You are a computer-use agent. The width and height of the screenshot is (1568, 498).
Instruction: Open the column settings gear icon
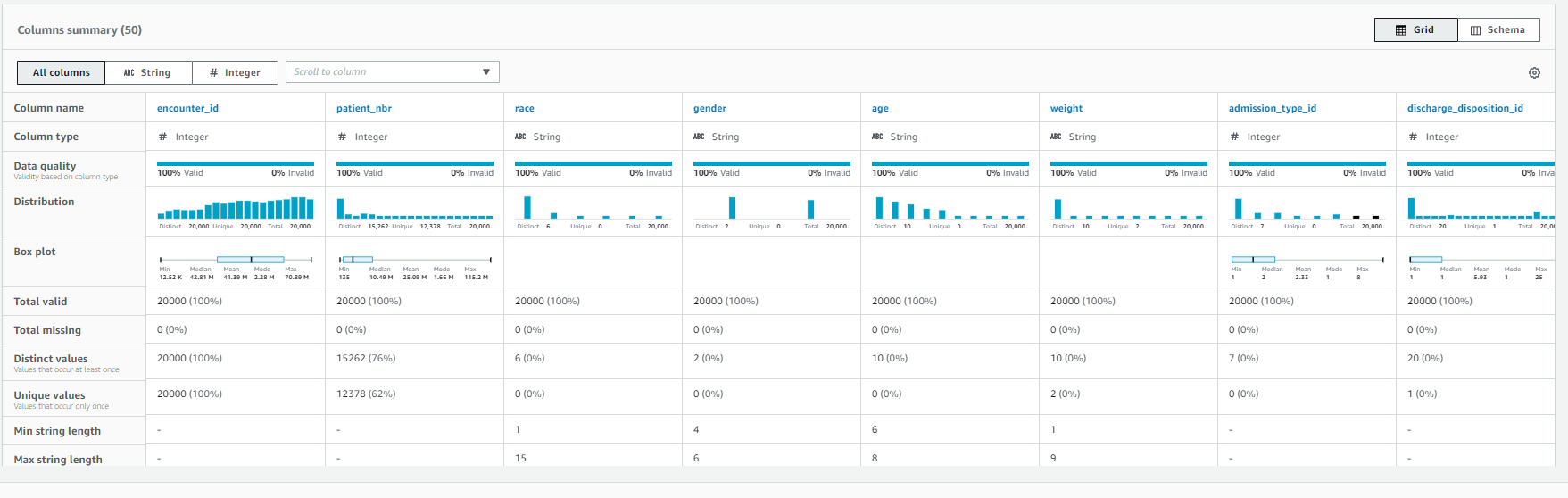pos(1534,73)
